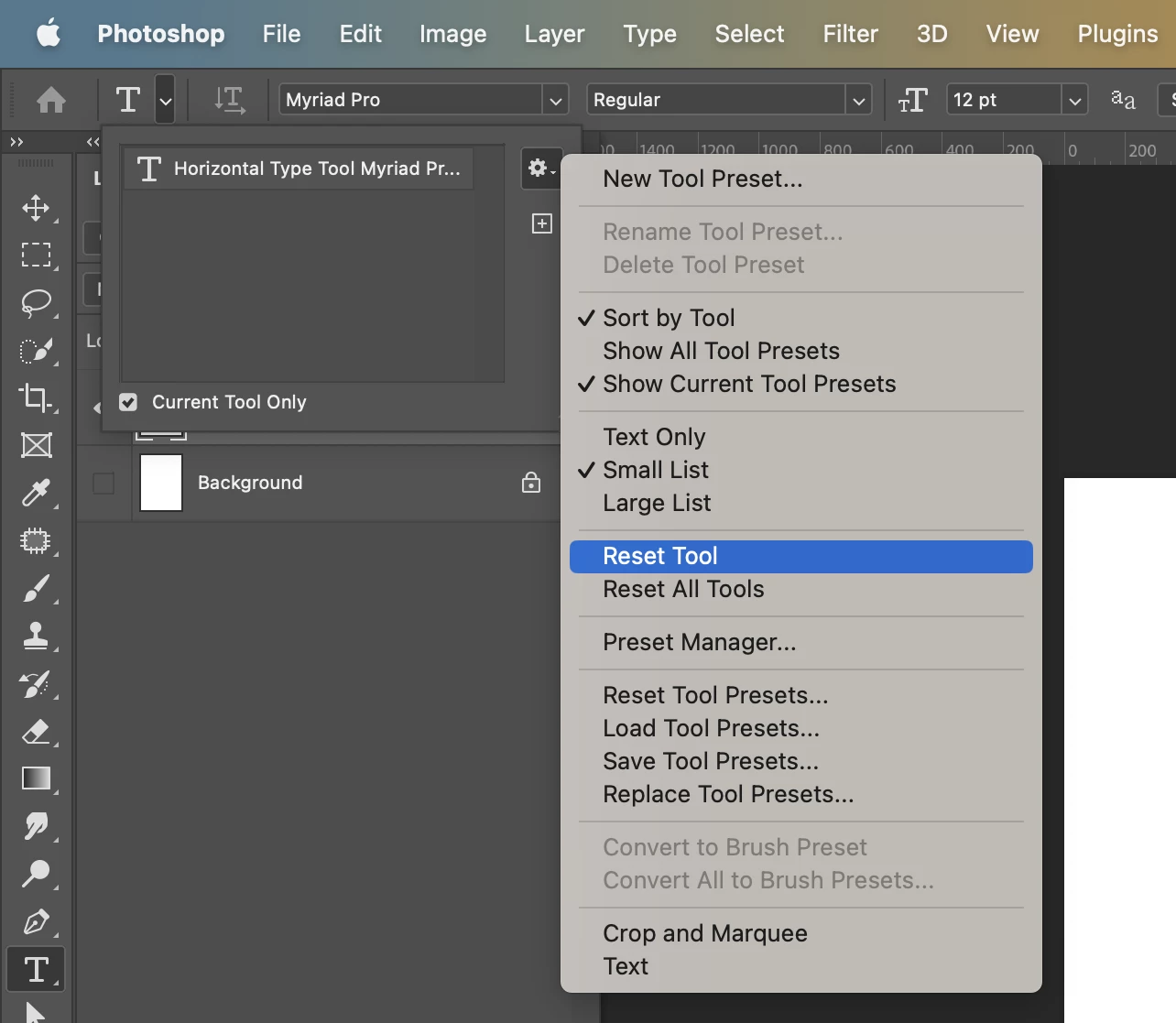This screenshot has height=1023, width=1176.
Task: Select the Eyedropper tool
Action: click(36, 493)
